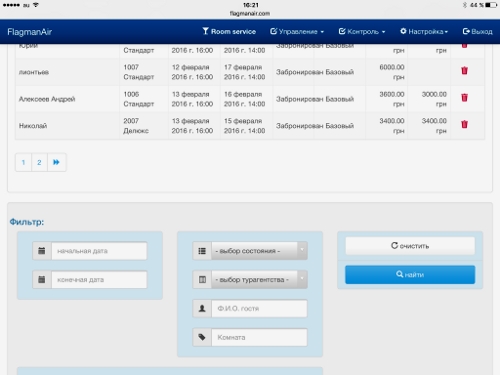Click the Фильтр: section heading
Viewport: 500px width, 375px height.
(27, 222)
